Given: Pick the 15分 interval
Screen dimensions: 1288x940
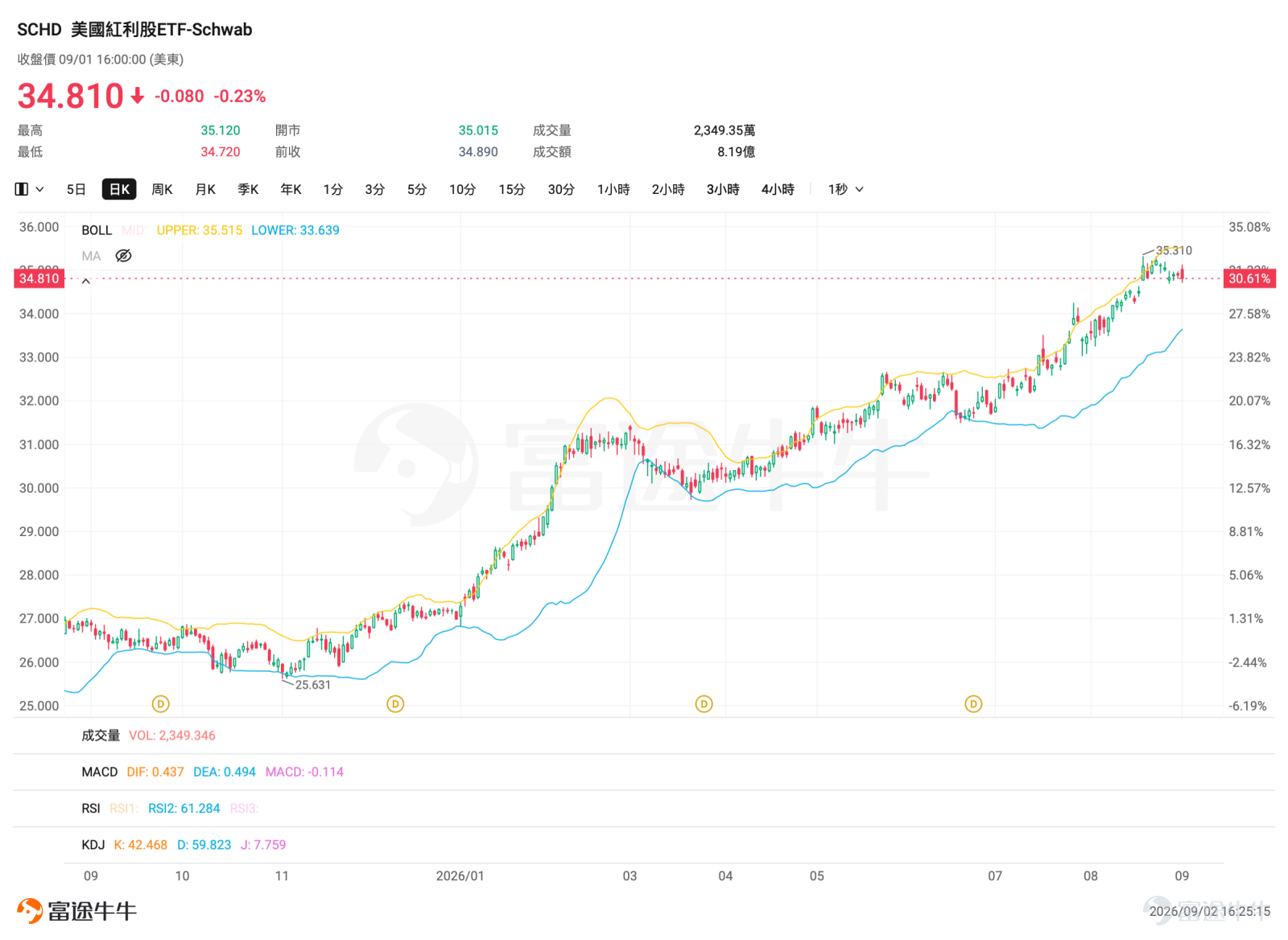Looking at the screenshot, I should (x=512, y=189).
